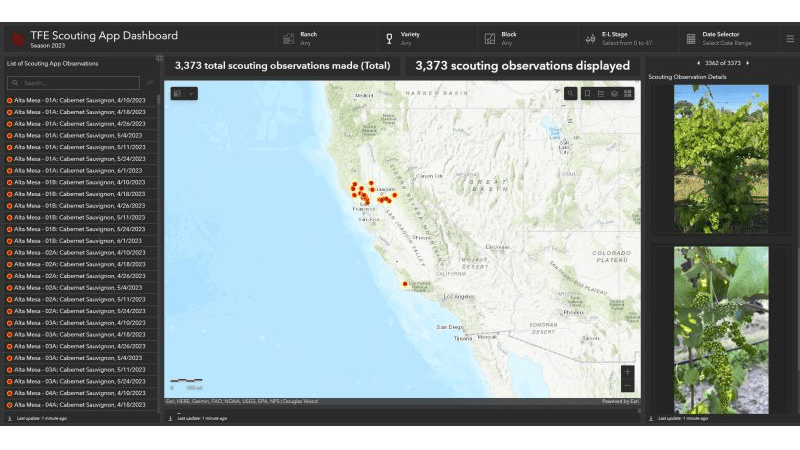Select Alta Mesa - 01A Cabernet Sauvignon 5/4/2023
Image resolution: width=800 pixels, height=450 pixels.
pos(80,136)
